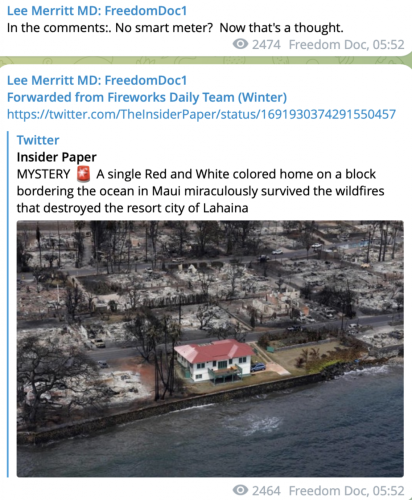Click the red siren emoji after MYSTERY
Screen dimensions: 412x500
point(83,174)
